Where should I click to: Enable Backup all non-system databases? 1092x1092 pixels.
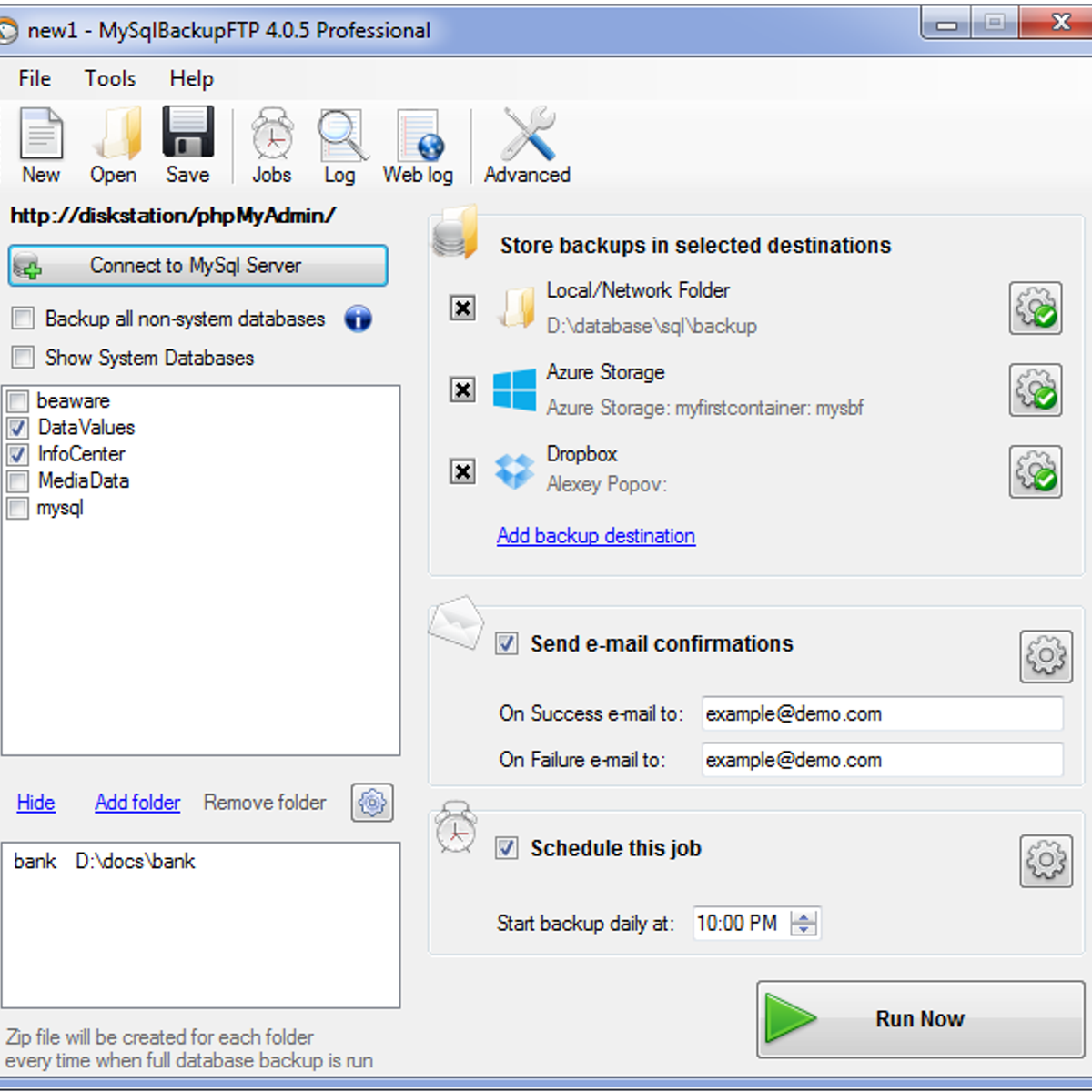point(23,318)
